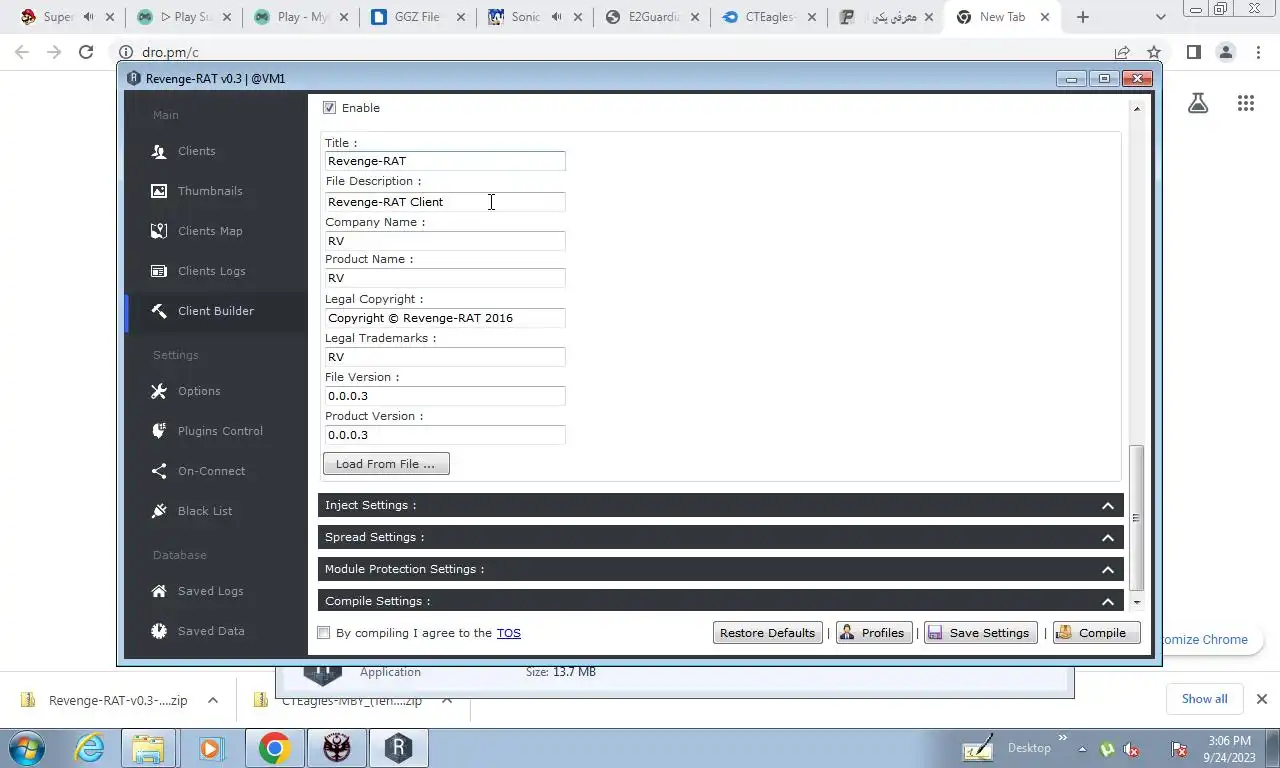
Task: Open Chrome tab search dropdown
Action: click(x=1160, y=17)
